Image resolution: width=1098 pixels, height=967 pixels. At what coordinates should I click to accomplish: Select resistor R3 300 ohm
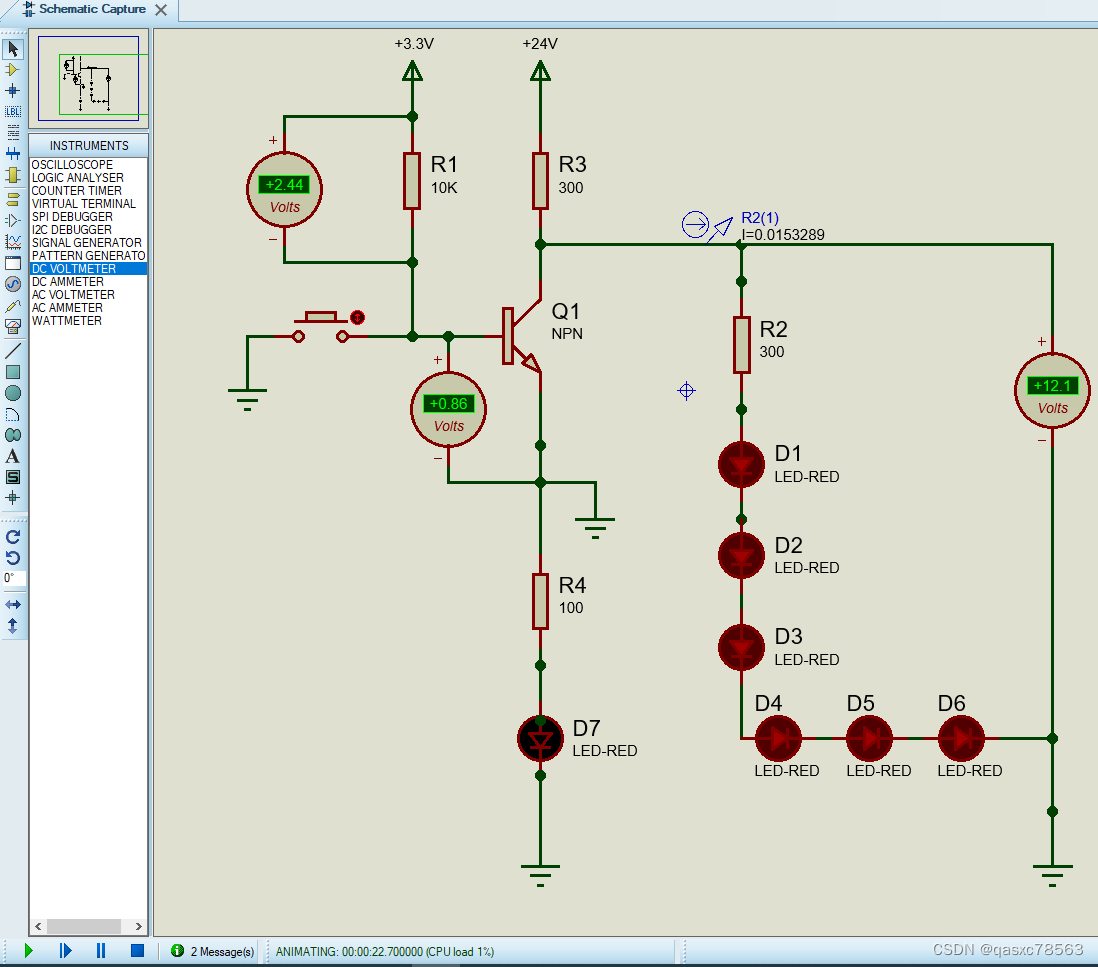540,181
